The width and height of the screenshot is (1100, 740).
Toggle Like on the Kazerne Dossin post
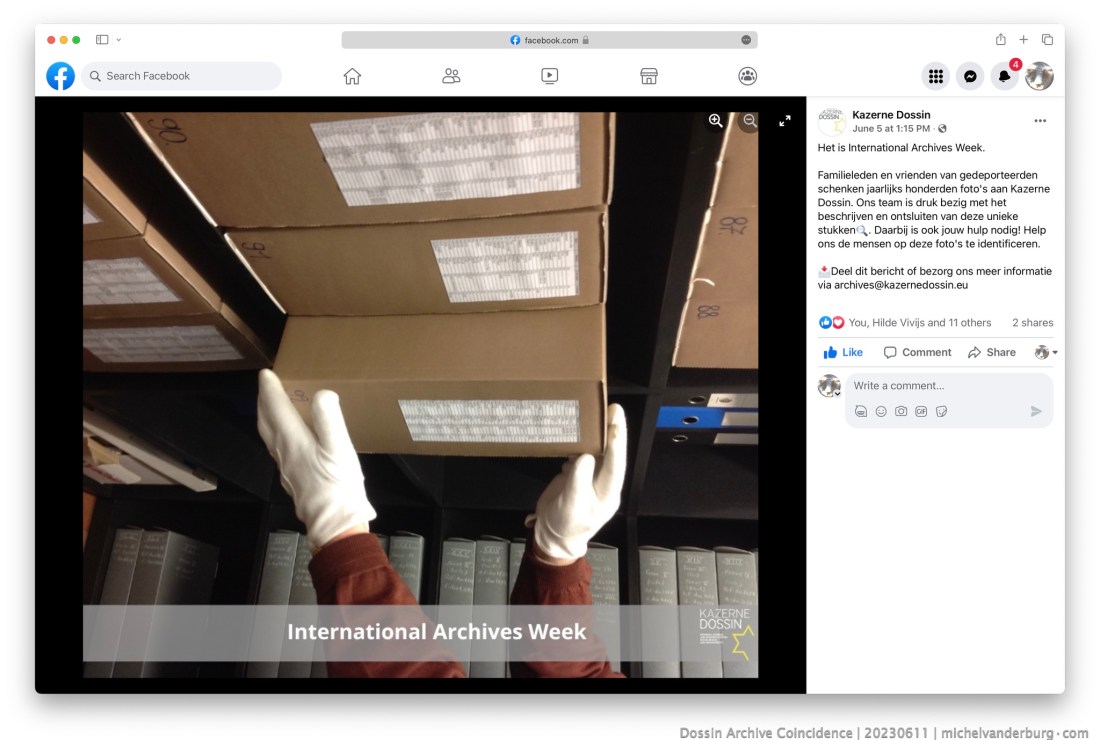(x=843, y=352)
